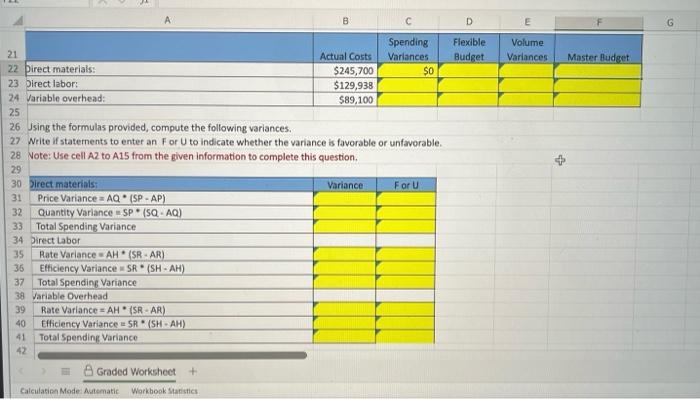Select Direct materials label in row 22
Viewport: 700px width, 399px height.
tap(60, 69)
